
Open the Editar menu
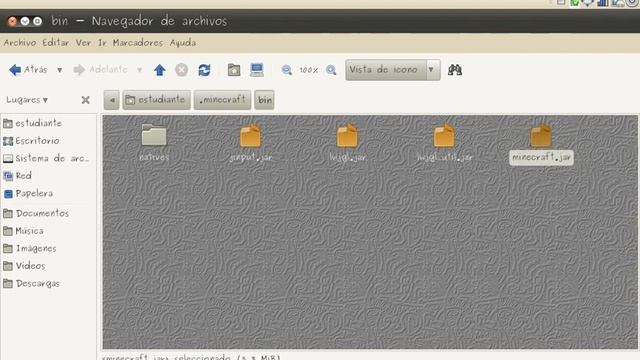[x=56, y=42]
